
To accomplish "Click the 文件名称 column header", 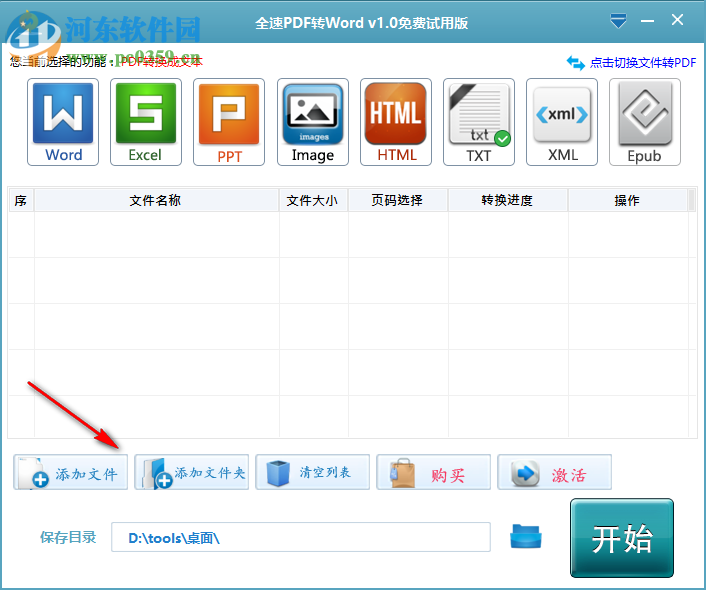I will [x=156, y=200].
